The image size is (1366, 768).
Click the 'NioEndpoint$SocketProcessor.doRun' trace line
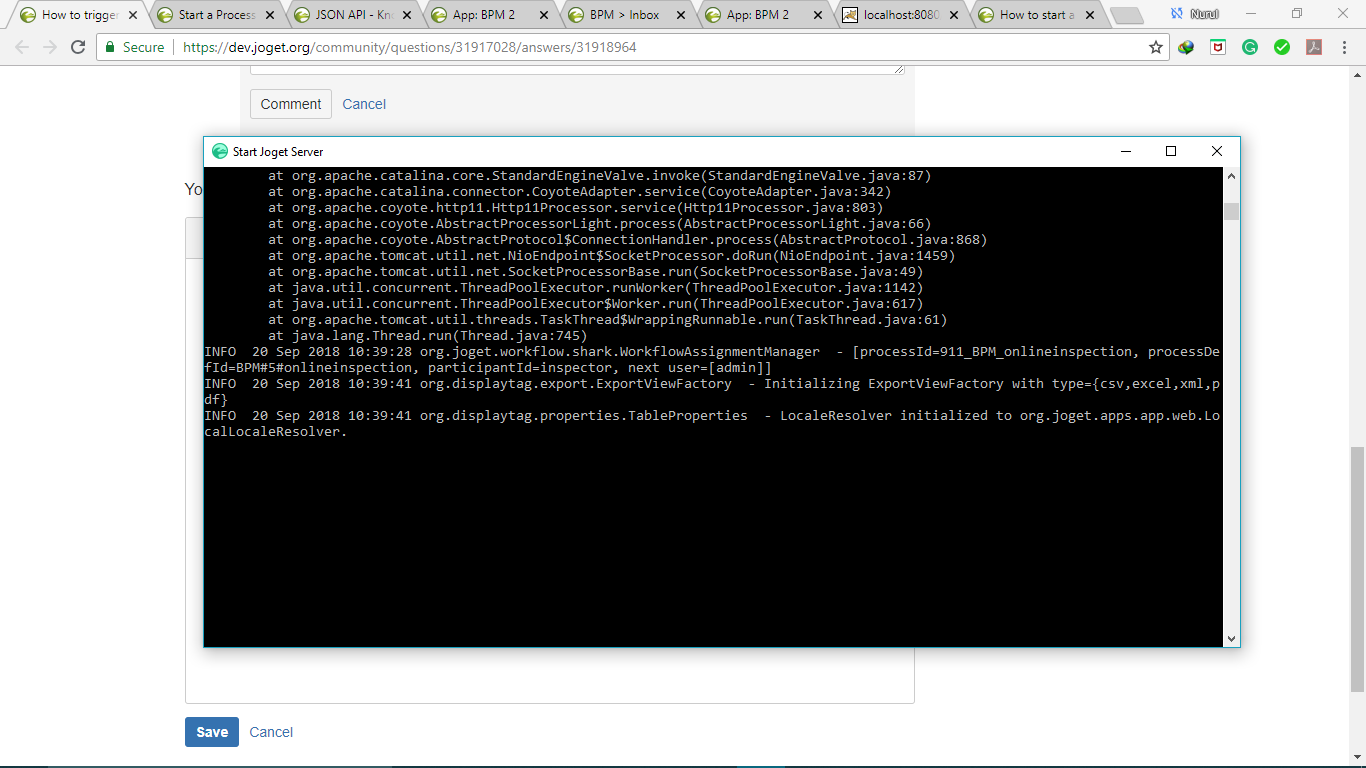tap(611, 256)
